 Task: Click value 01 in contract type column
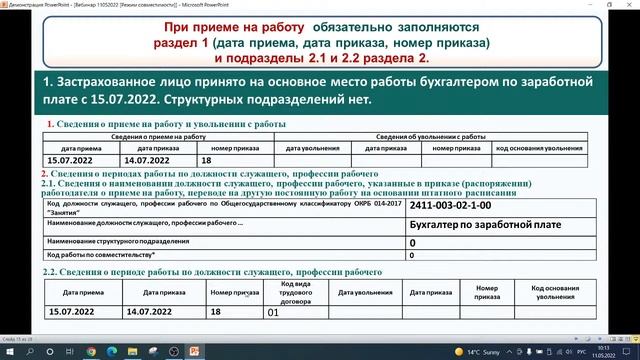[x=273, y=313]
